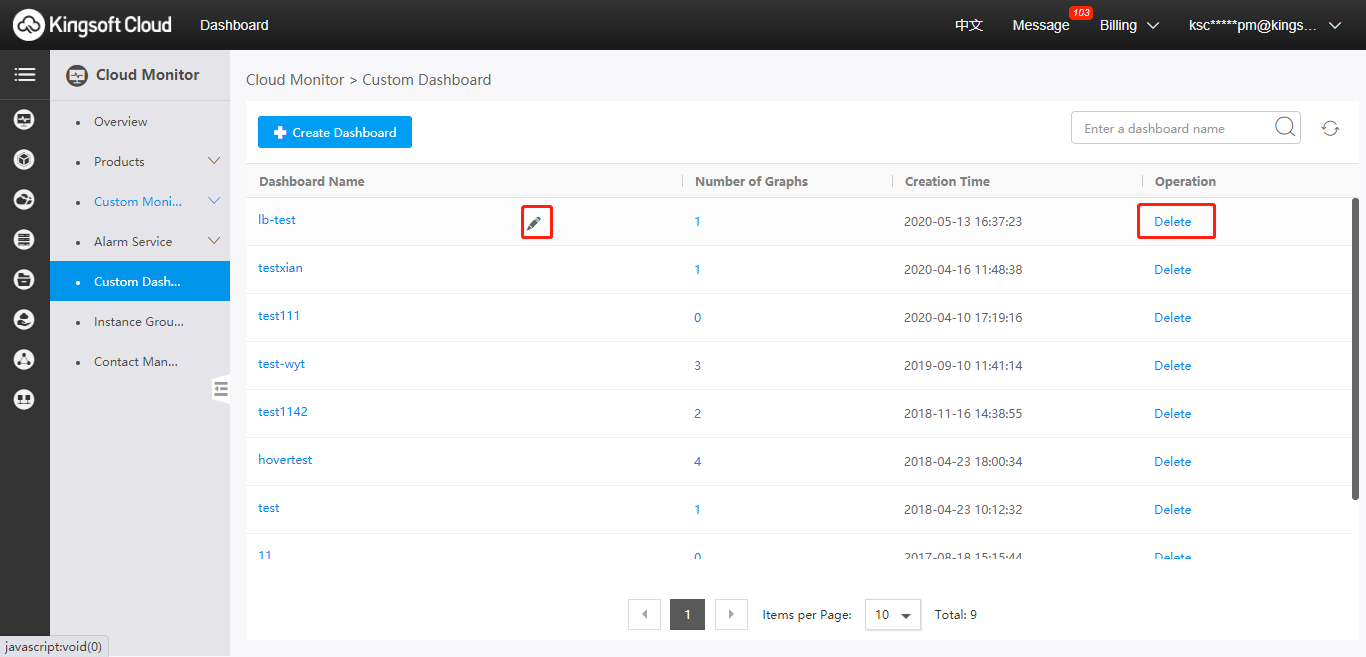Select Custom Dashboard in the sidebar

click(140, 281)
